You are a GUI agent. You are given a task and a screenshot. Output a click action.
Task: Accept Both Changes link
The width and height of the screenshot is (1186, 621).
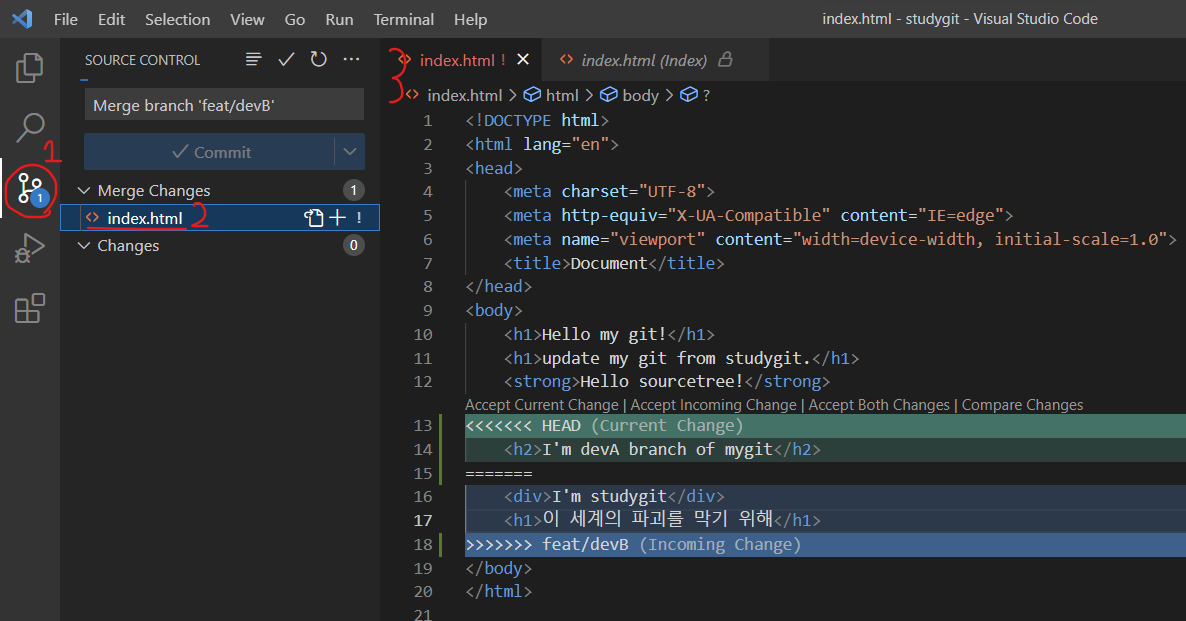click(879, 405)
